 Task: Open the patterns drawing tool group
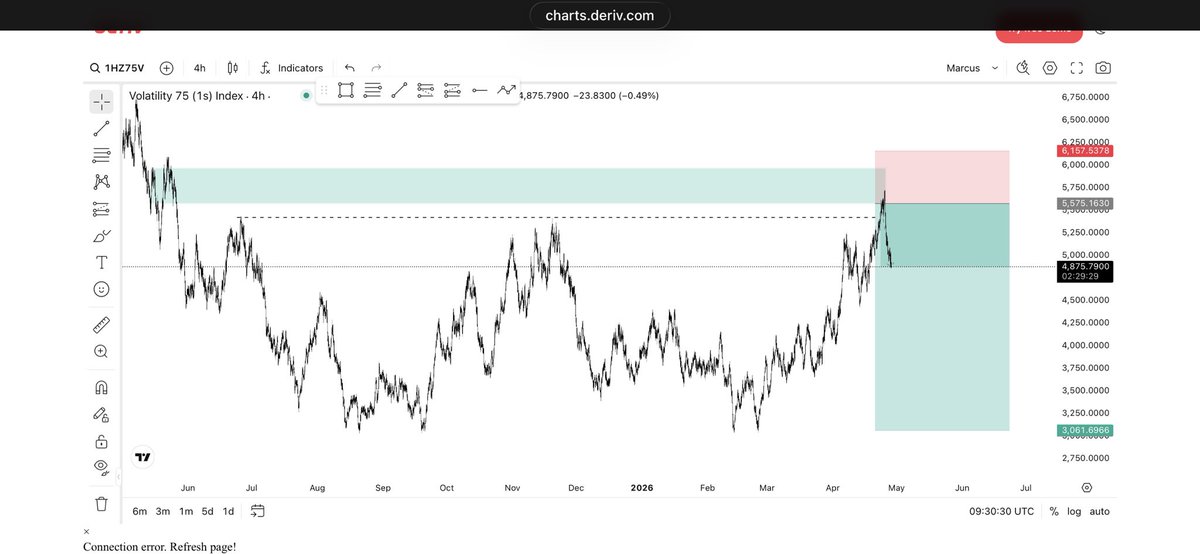[101, 182]
